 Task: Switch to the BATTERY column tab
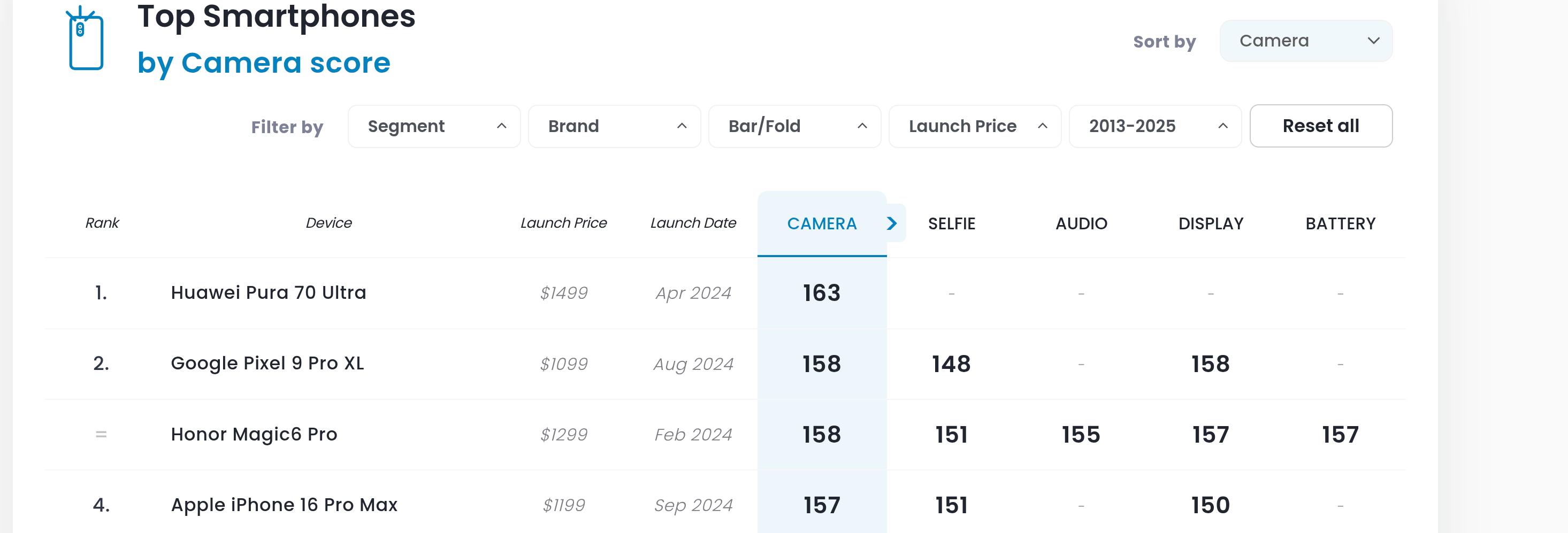1340,224
